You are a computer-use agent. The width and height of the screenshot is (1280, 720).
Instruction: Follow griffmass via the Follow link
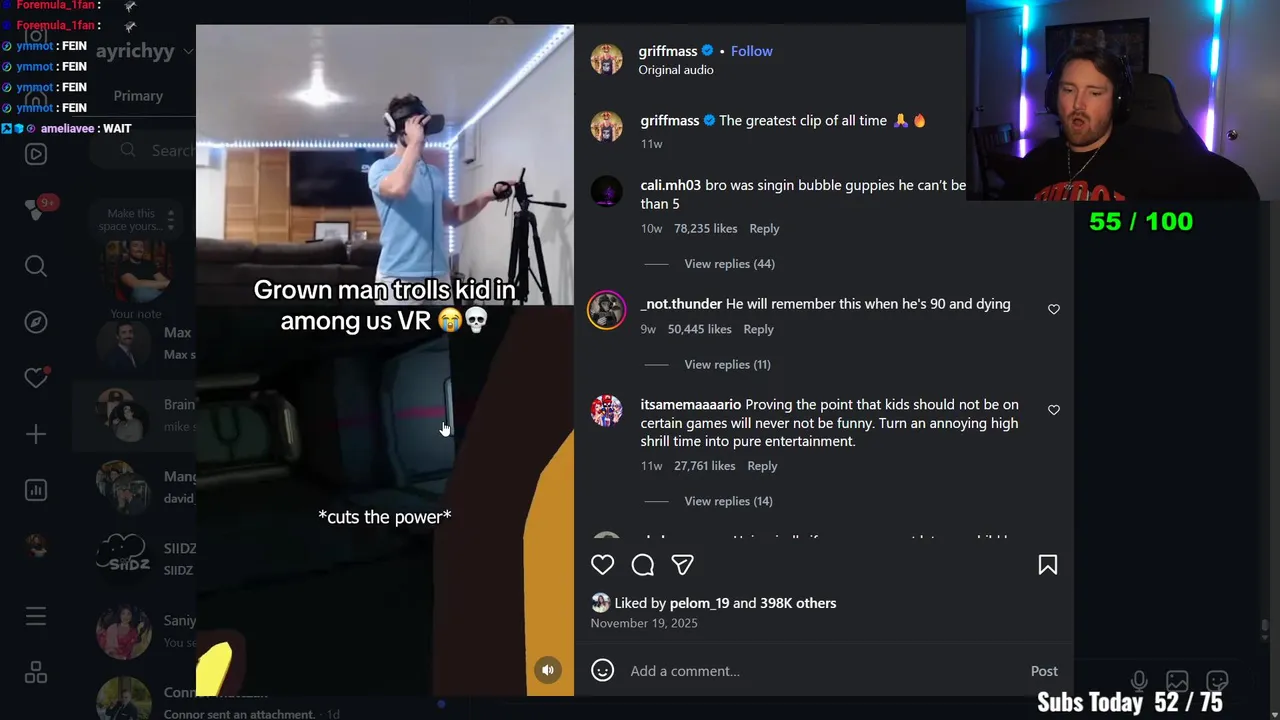751,51
